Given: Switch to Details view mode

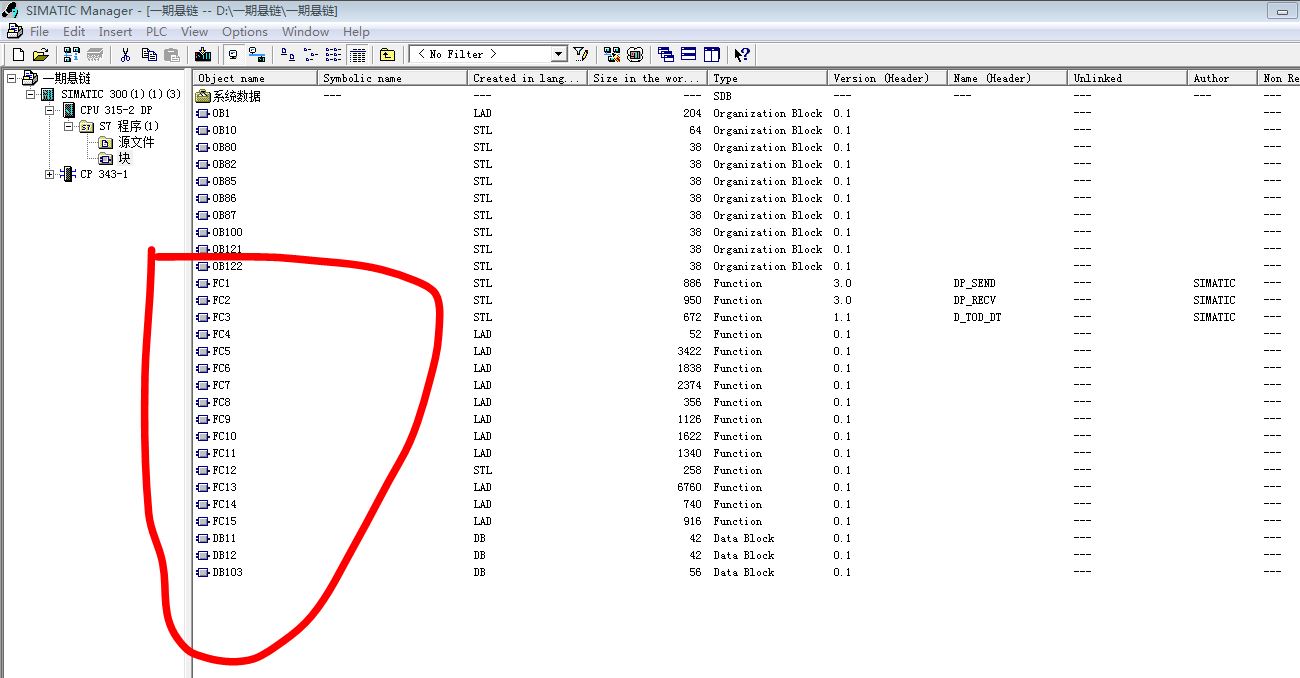Looking at the screenshot, I should click(358, 55).
